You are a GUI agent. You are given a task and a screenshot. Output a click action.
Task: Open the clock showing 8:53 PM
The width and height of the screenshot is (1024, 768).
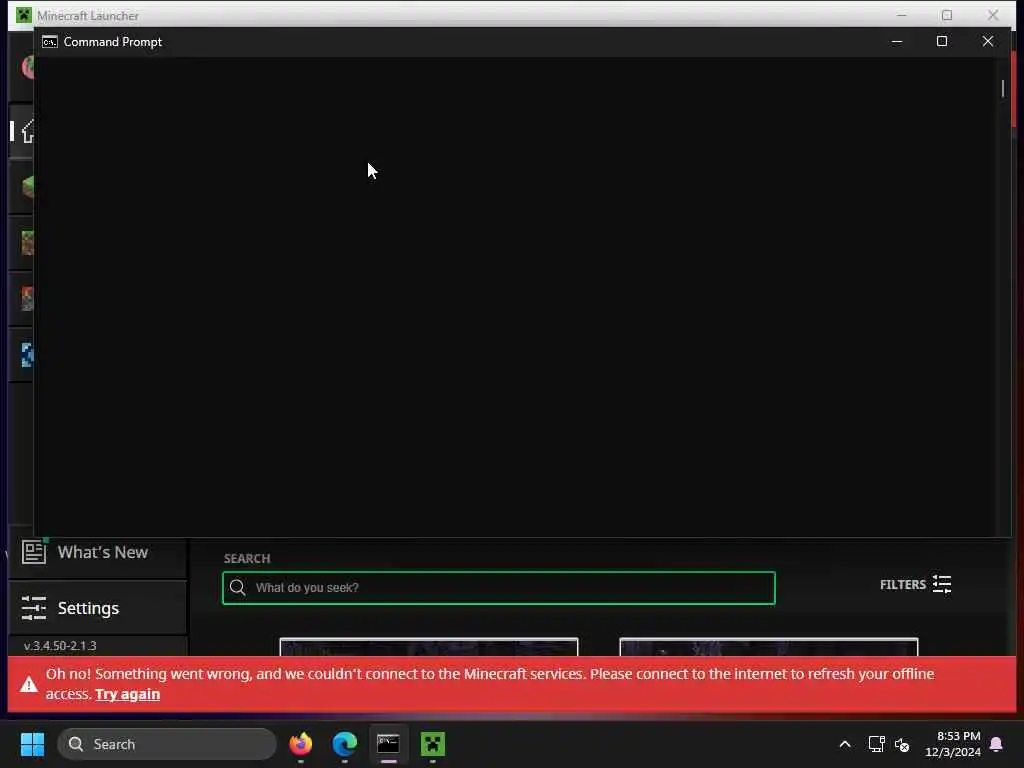pyautogui.click(x=952, y=744)
